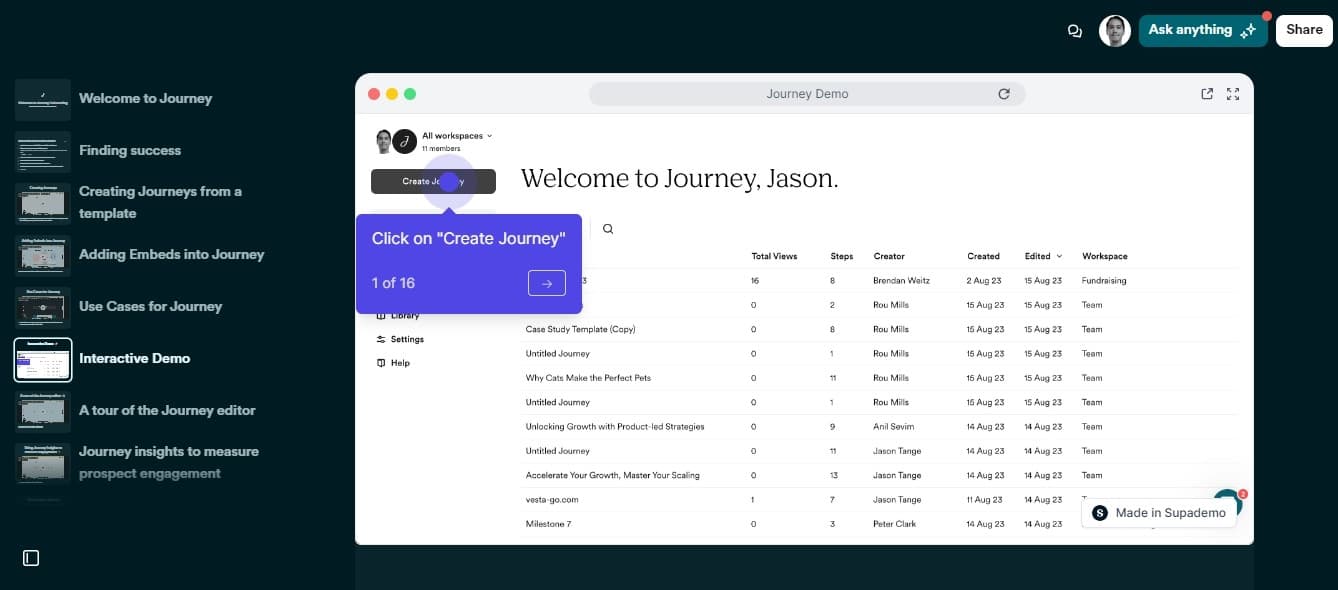
Task: Select the Welcome to Journey step
Action: click(x=145, y=98)
